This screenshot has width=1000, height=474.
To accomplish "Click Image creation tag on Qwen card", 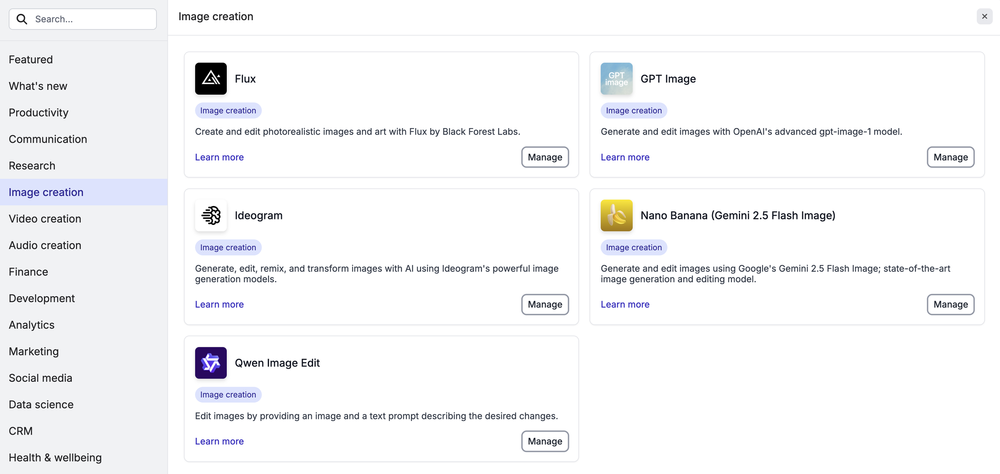I will 228,395.
